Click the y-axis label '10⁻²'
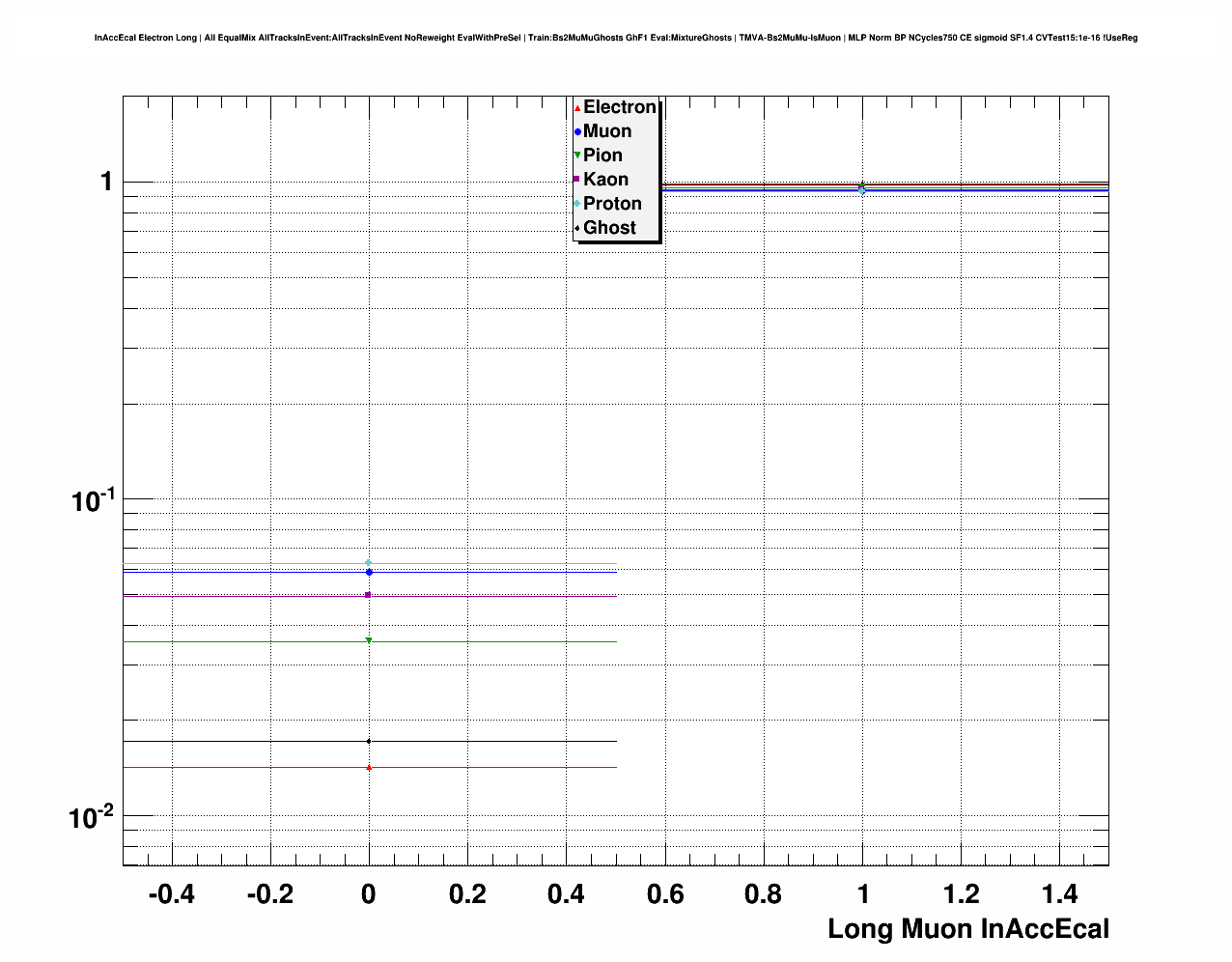 coord(92,817)
